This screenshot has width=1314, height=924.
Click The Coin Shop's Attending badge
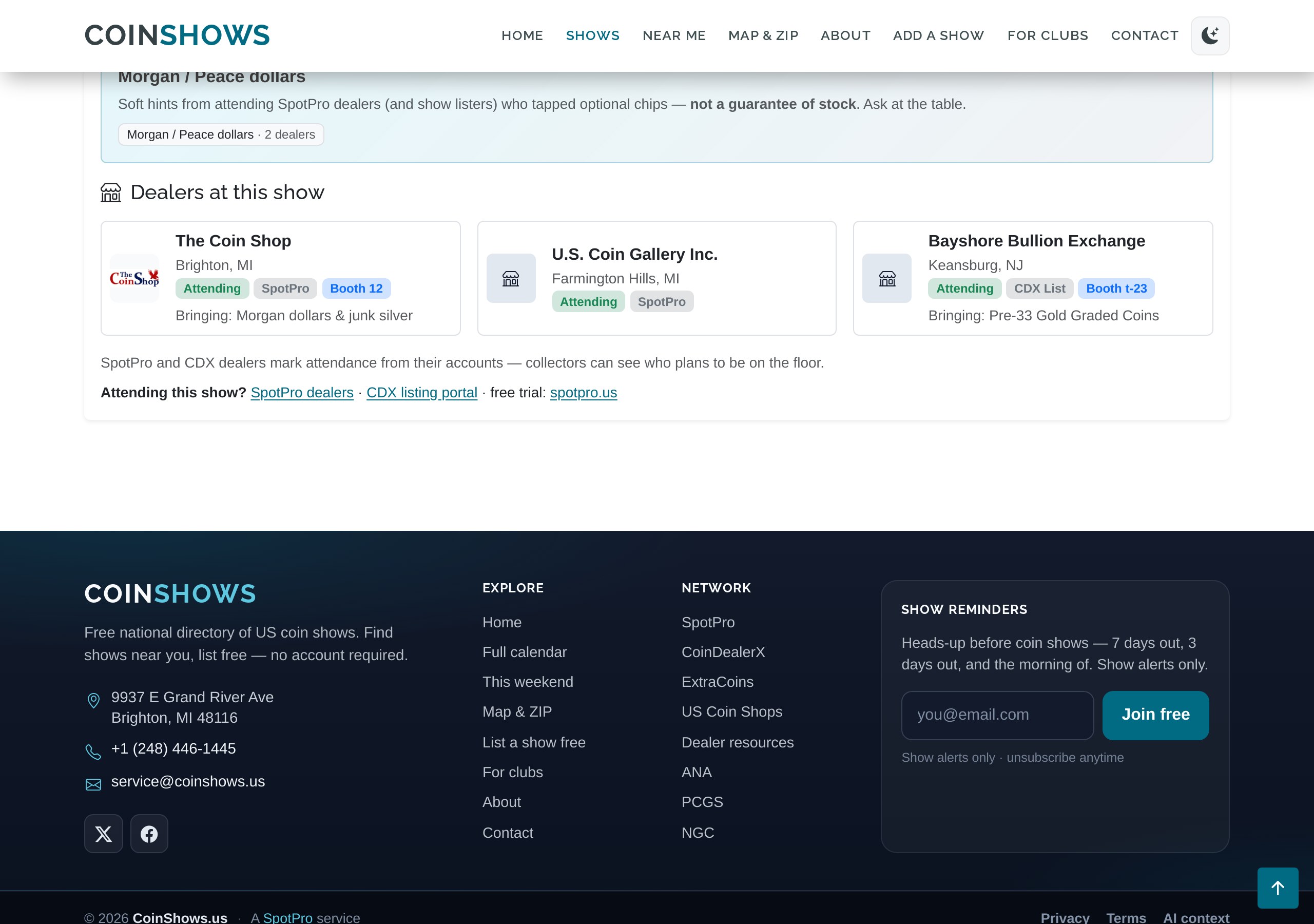(212, 288)
